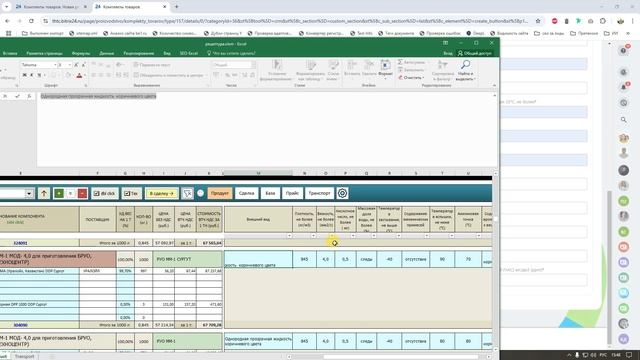Open the Chrome tab search dropdown arrow
The image size is (640, 360).
point(7,7)
